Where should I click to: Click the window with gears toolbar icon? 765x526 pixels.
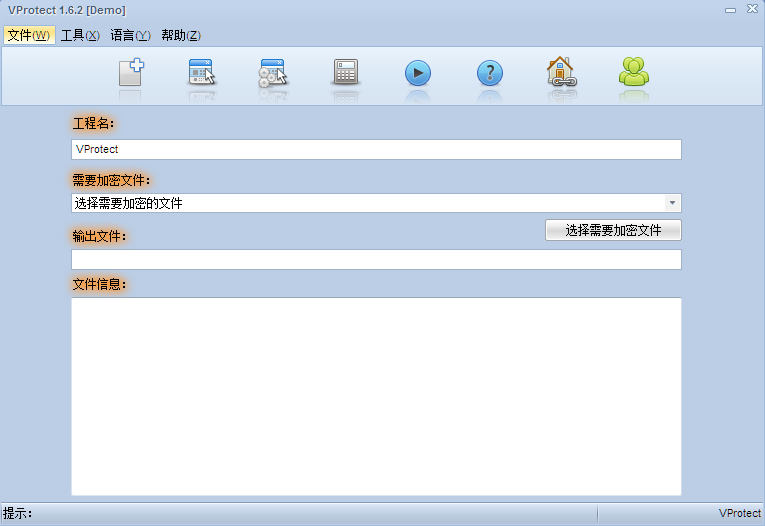(273, 73)
